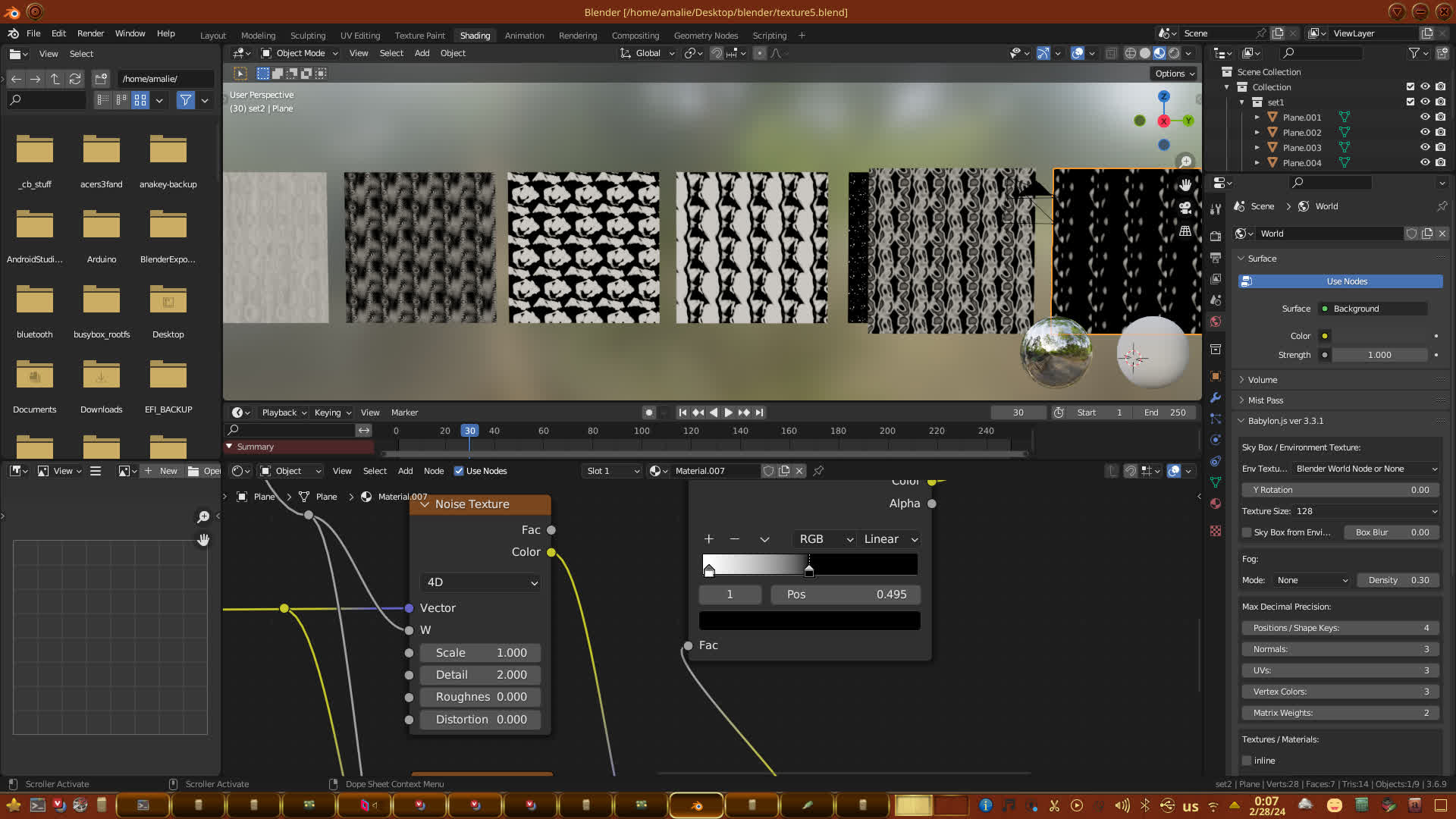Click the black color stop swatch

point(809,620)
